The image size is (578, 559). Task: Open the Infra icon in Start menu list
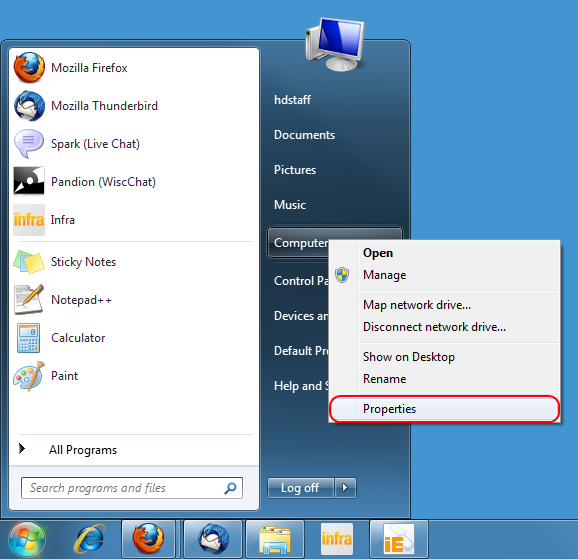tap(29, 220)
